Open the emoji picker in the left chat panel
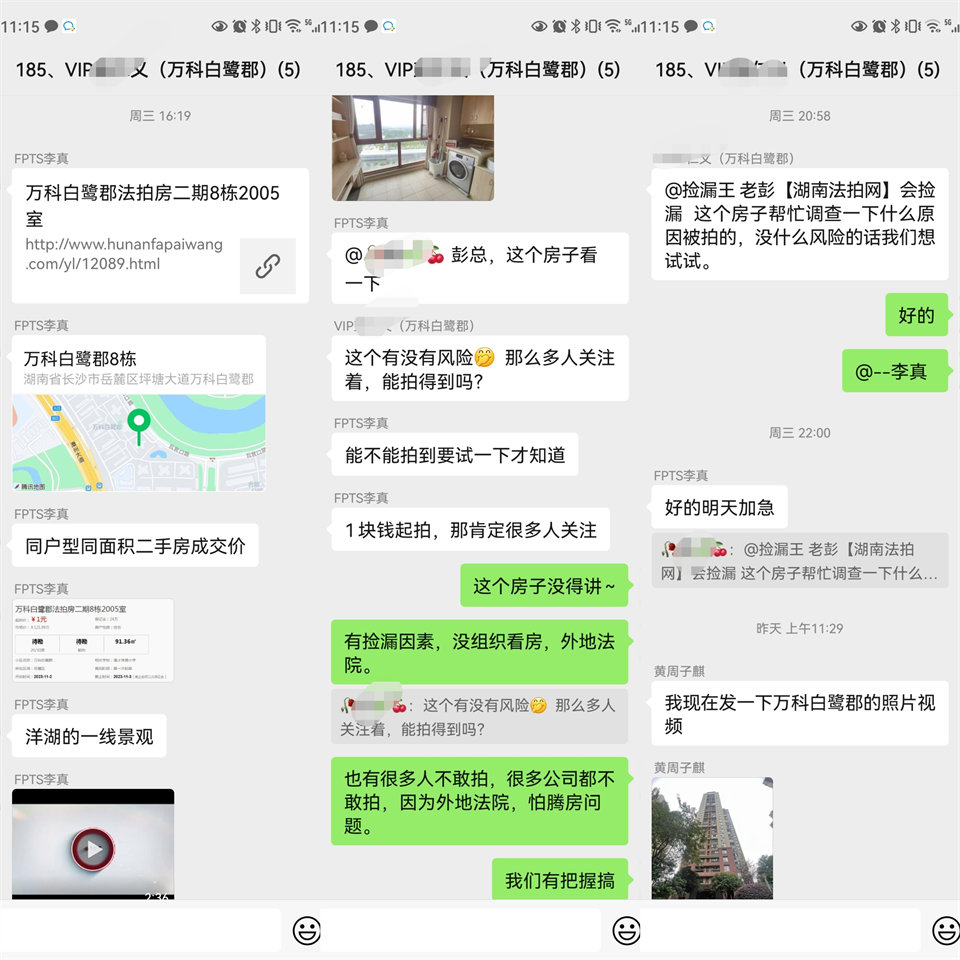Image resolution: width=960 pixels, height=960 pixels. [x=306, y=931]
